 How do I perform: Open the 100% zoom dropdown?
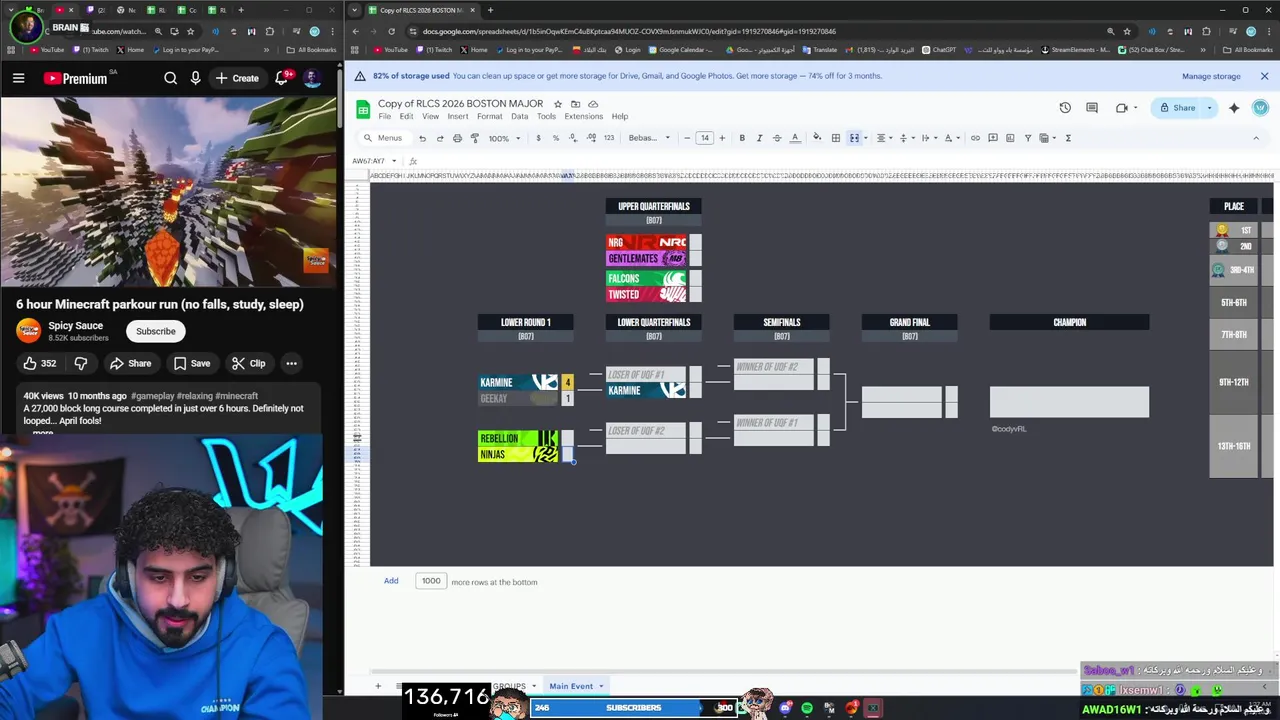click(x=504, y=138)
